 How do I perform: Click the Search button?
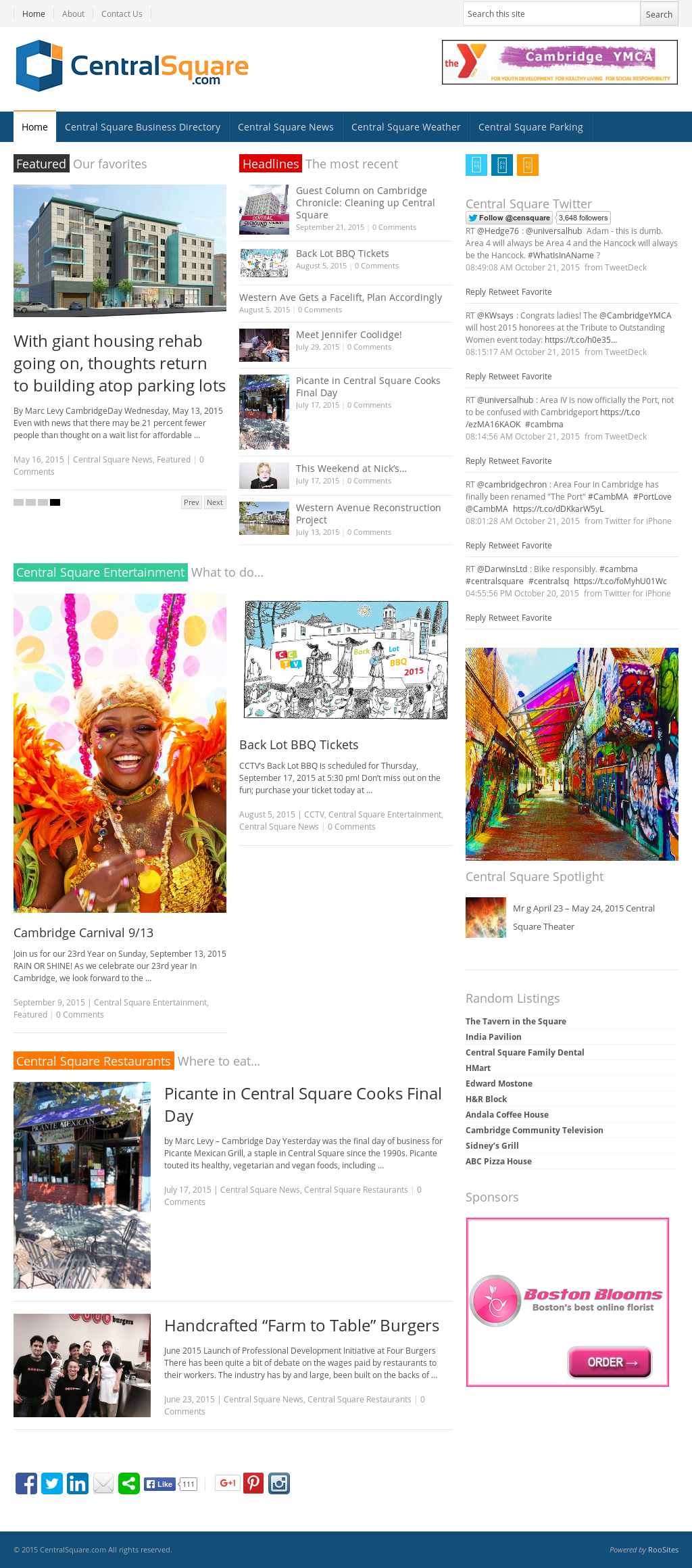coord(659,14)
